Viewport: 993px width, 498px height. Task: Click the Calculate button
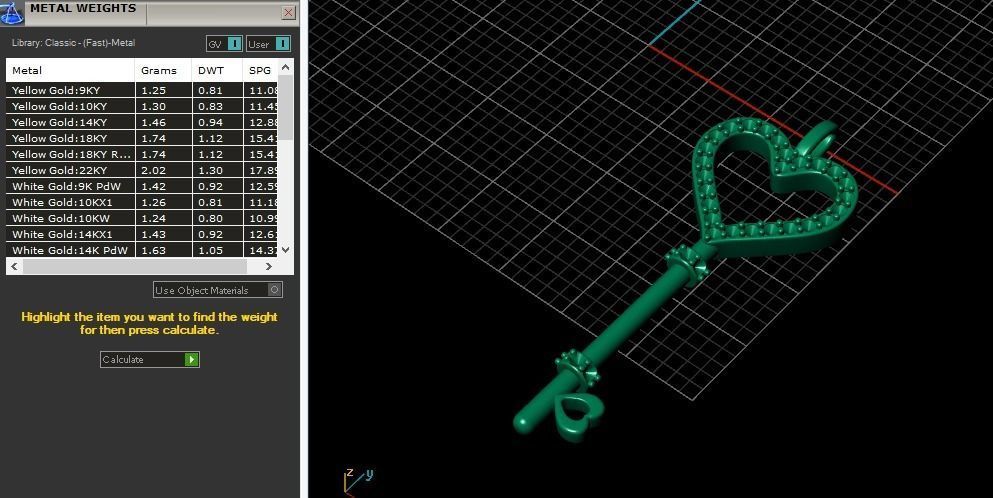149,359
